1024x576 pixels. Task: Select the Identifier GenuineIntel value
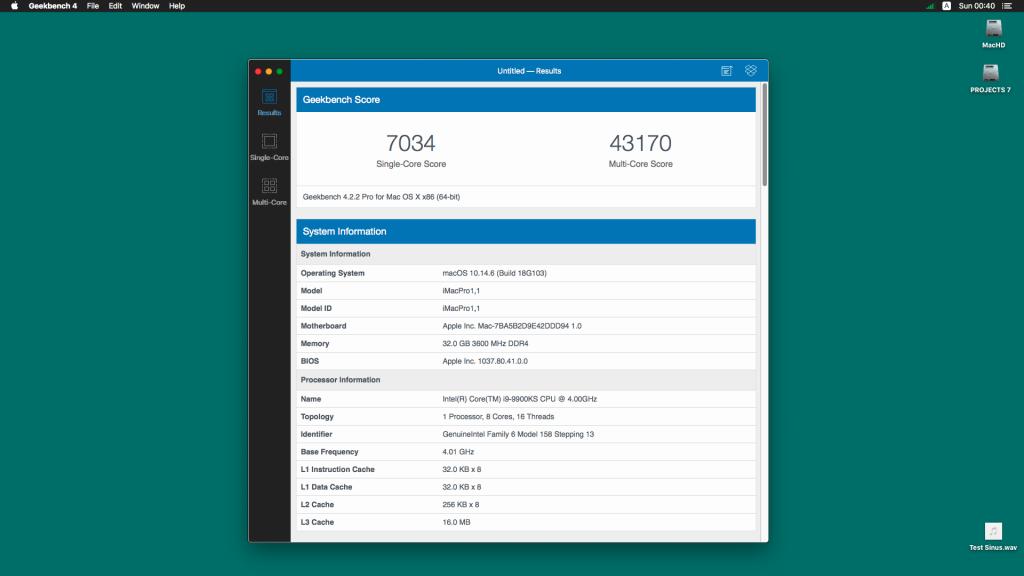point(518,434)
